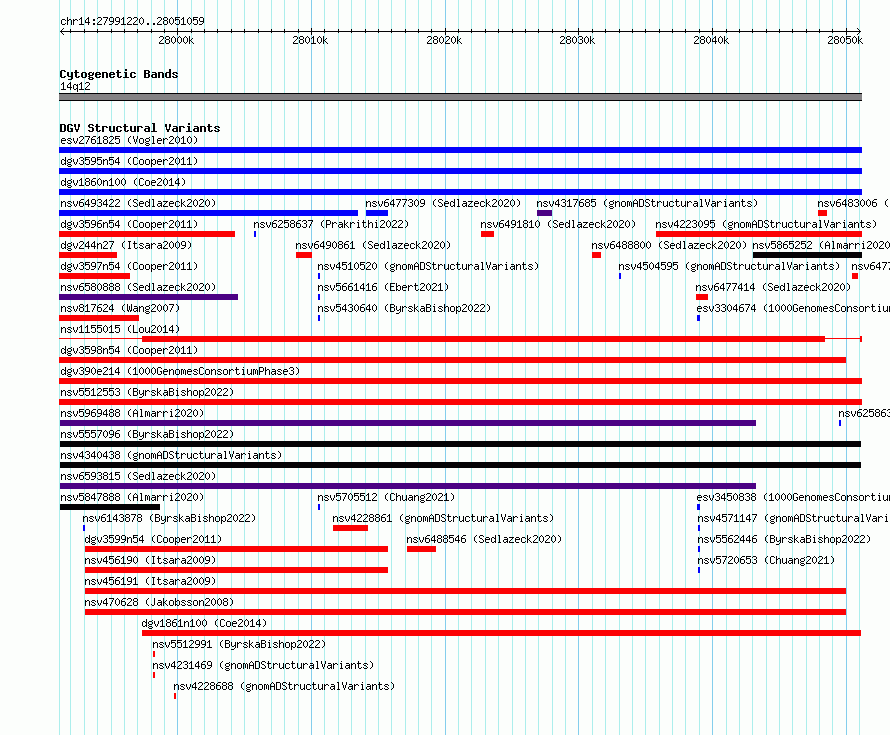The image size is (890, 735).
Task: Open the nsv6593815 (Sedlazeck2020) label
Action: tap(138, 476)
